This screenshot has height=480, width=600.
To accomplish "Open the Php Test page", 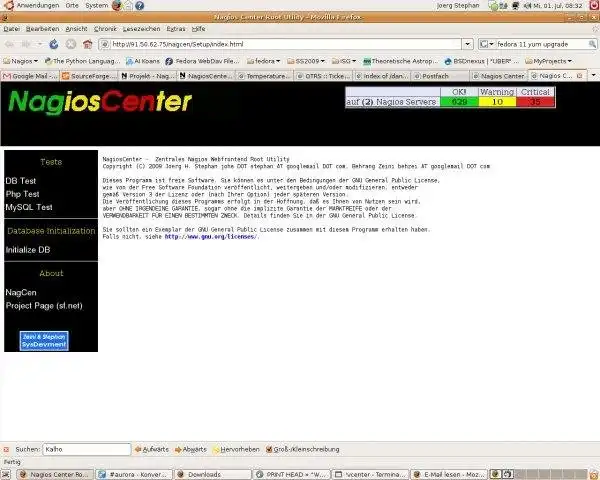I will click(23, 194).
